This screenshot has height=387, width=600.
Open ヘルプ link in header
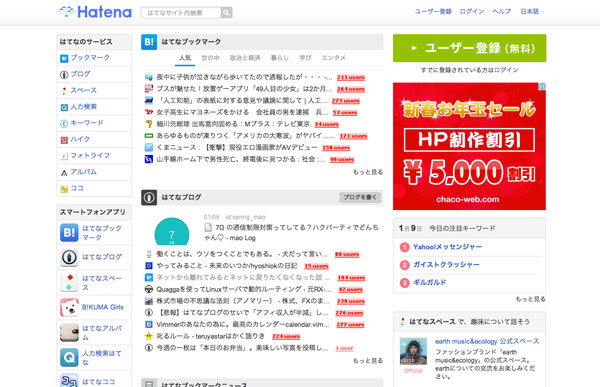[x=502, y=11]
